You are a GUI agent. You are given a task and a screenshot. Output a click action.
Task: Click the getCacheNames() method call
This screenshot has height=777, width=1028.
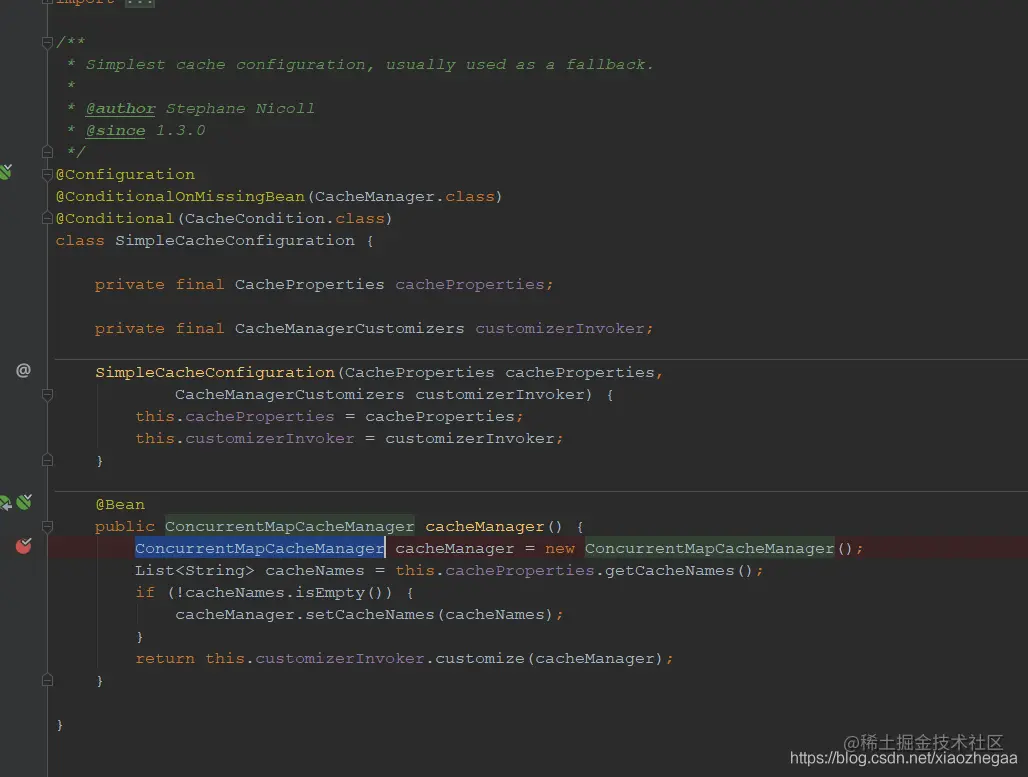click(679, 570)
